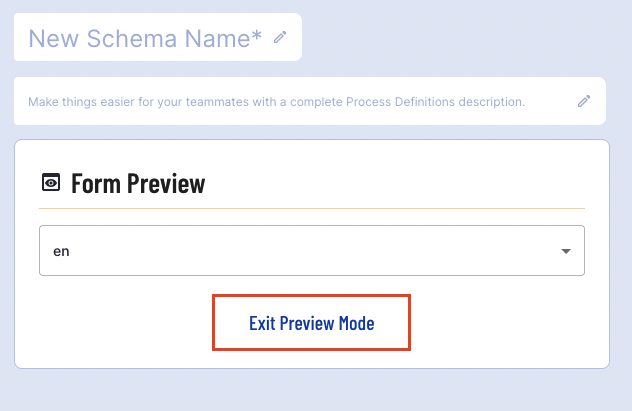Click the pencil icon beside New Schema Name
The image size is (632, 411).
point(281,37)
